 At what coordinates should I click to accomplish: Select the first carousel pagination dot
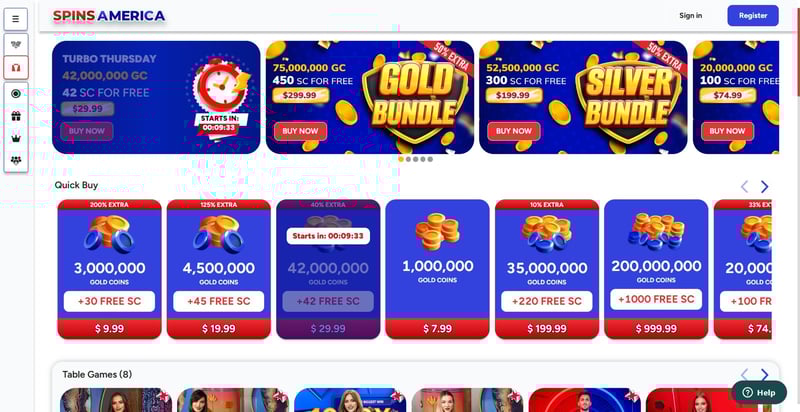tap(401, 159)
